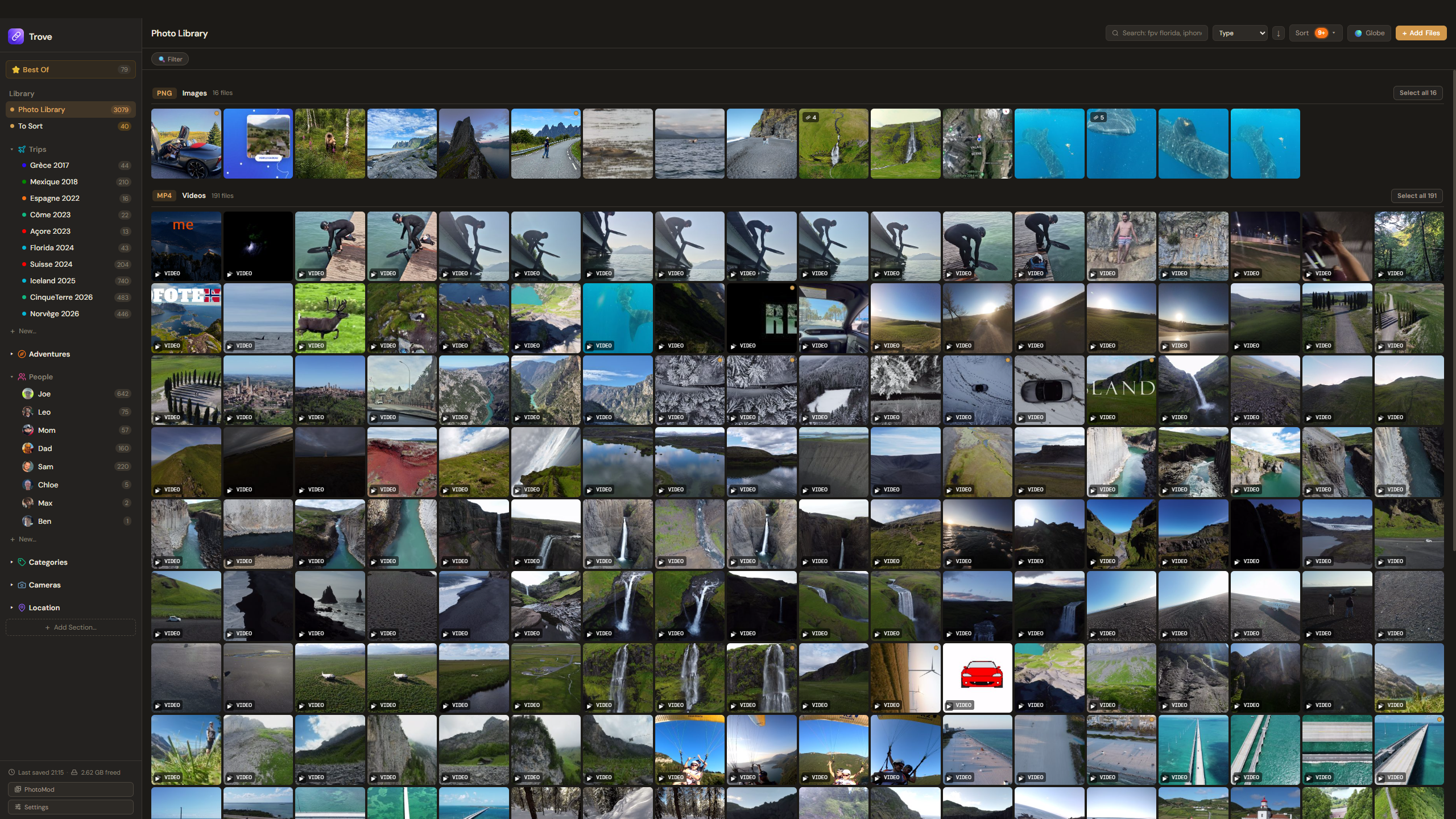Open the Photo Library item
1456x819 pixels.
click(x=71, y=109)
